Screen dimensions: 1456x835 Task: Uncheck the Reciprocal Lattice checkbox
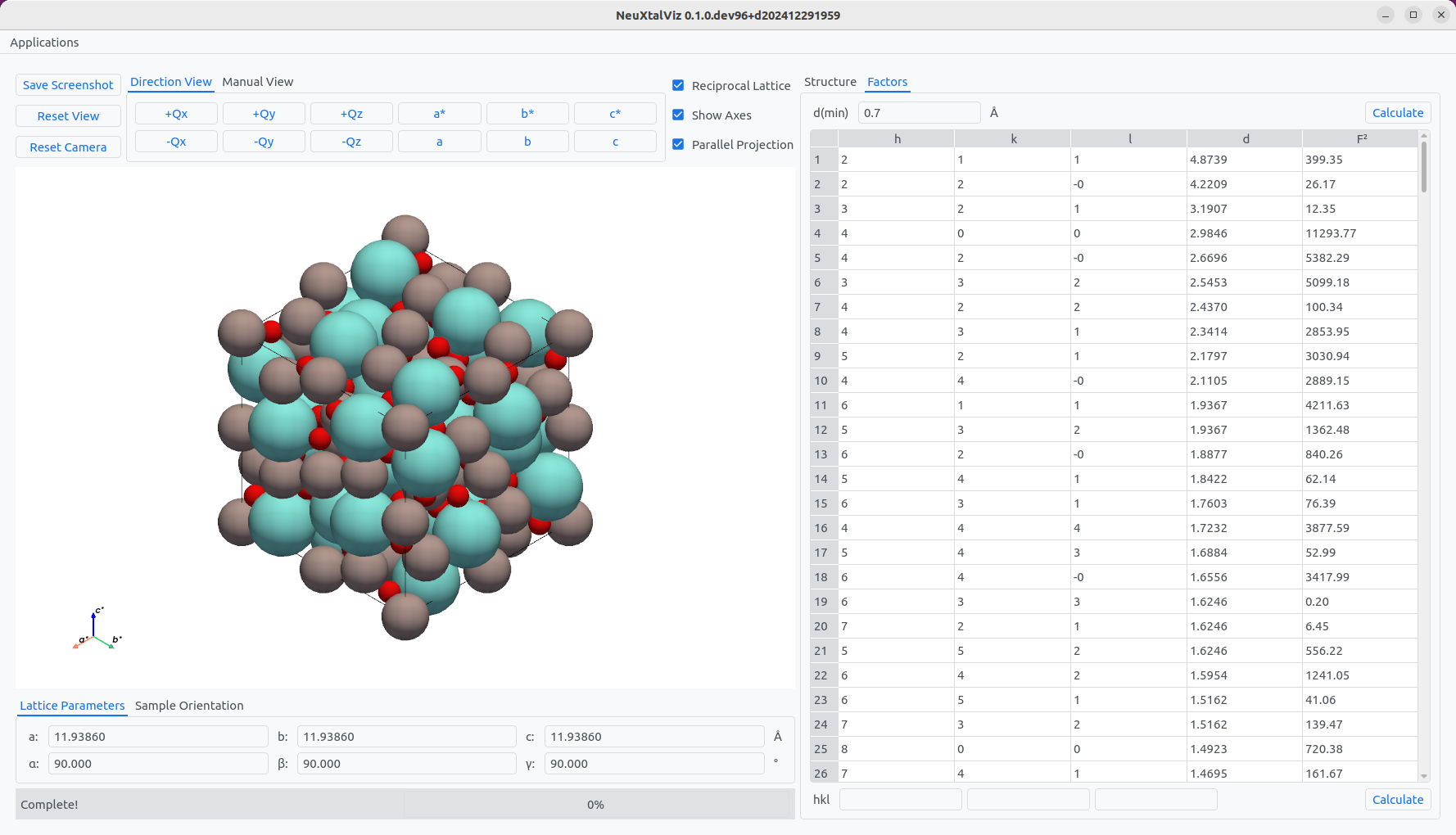pyautogui.click(x=678, y=86)
